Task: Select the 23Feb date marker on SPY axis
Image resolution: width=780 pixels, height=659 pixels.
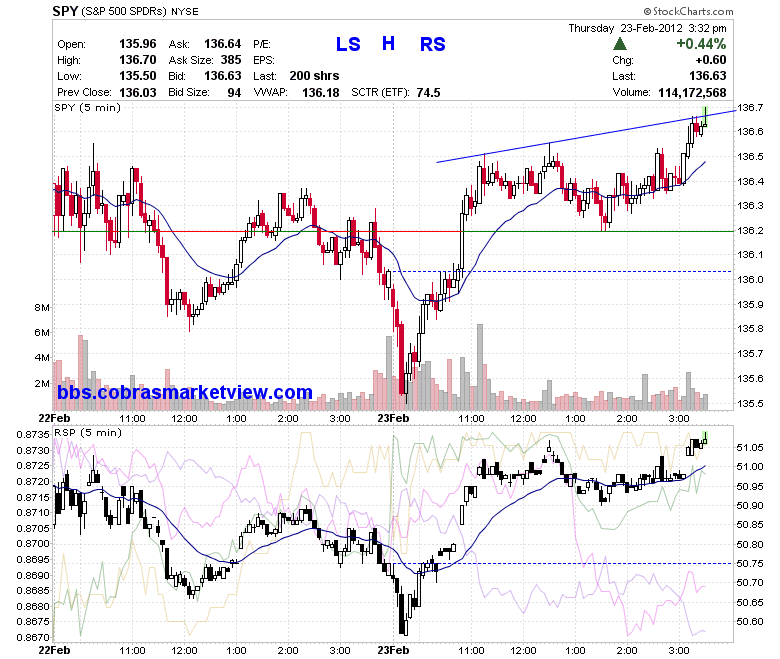Action: coord(393,418)
